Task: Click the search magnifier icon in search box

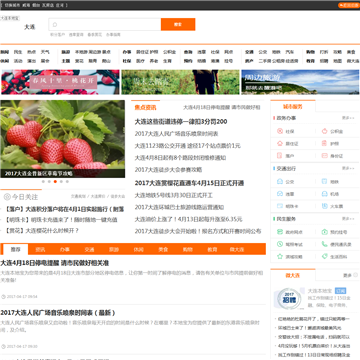Action: (x=55, y=24)
